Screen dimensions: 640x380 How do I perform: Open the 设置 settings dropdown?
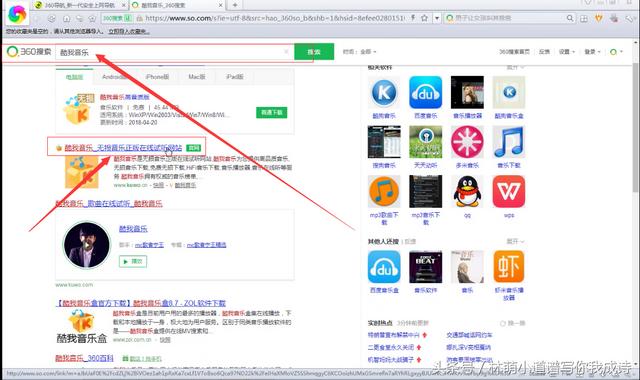click(x=567, y=52)
